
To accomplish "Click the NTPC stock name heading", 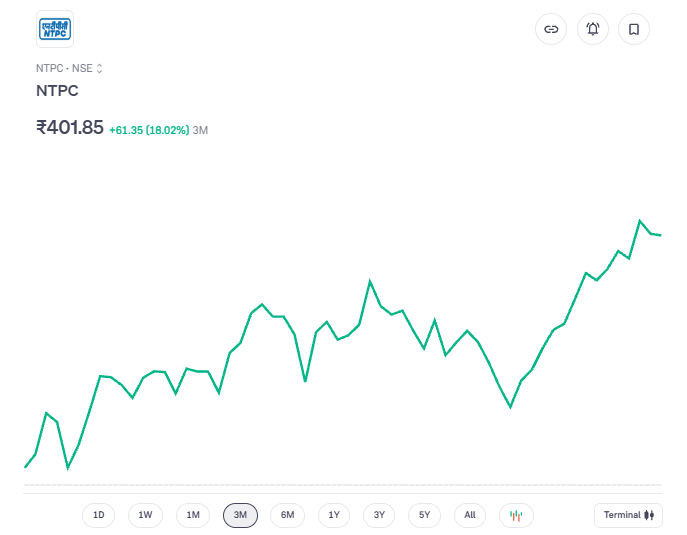I will click(x=57, y=91).
